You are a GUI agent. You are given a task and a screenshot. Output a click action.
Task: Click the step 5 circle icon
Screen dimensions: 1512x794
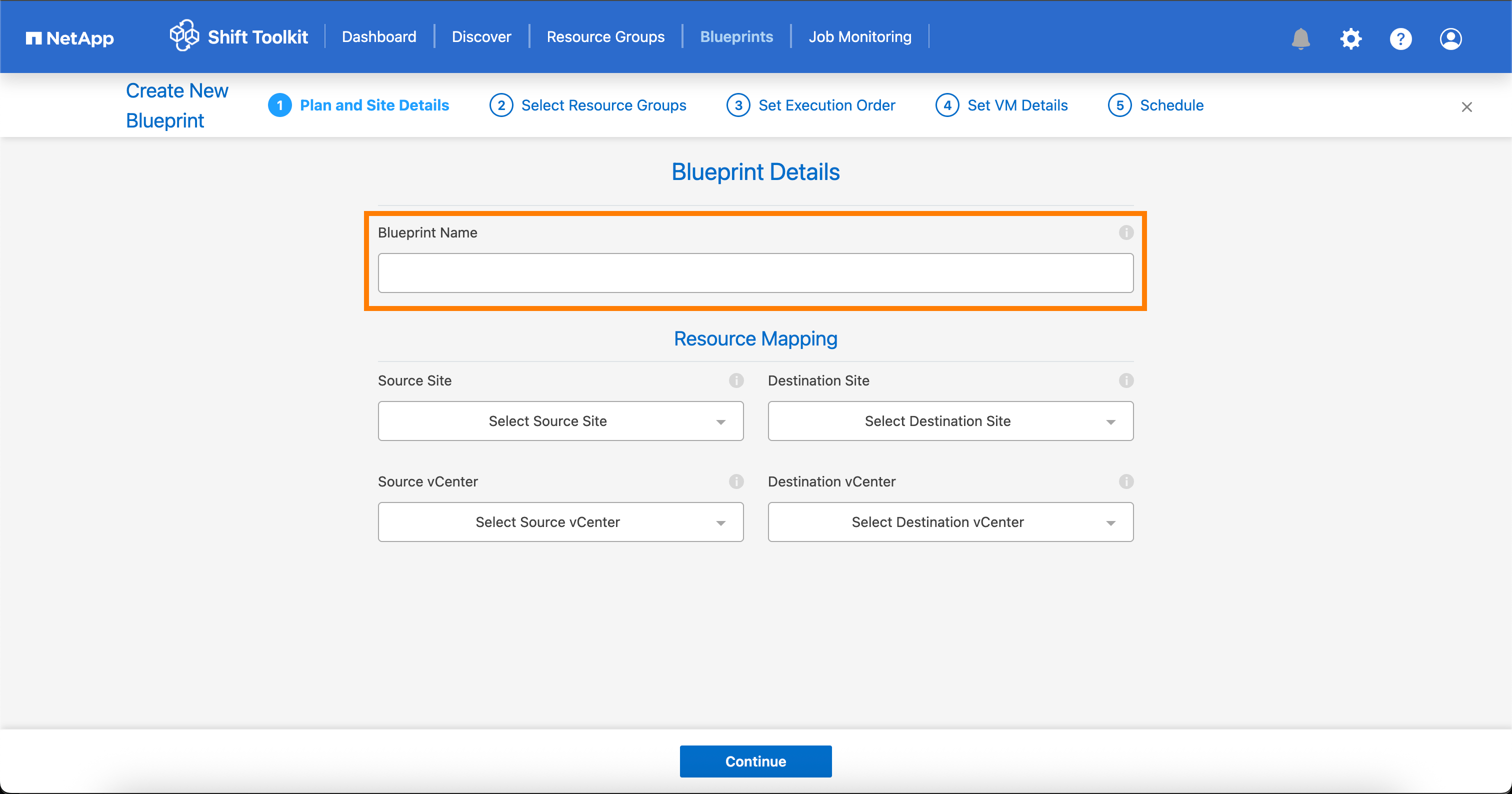point(1120,105)
